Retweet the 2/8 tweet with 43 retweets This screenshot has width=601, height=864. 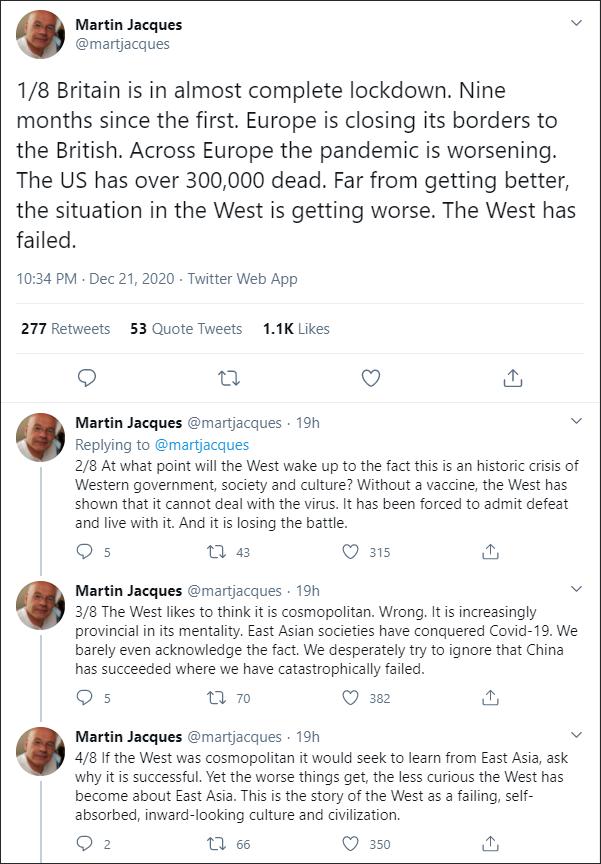[x=216, y=552]
